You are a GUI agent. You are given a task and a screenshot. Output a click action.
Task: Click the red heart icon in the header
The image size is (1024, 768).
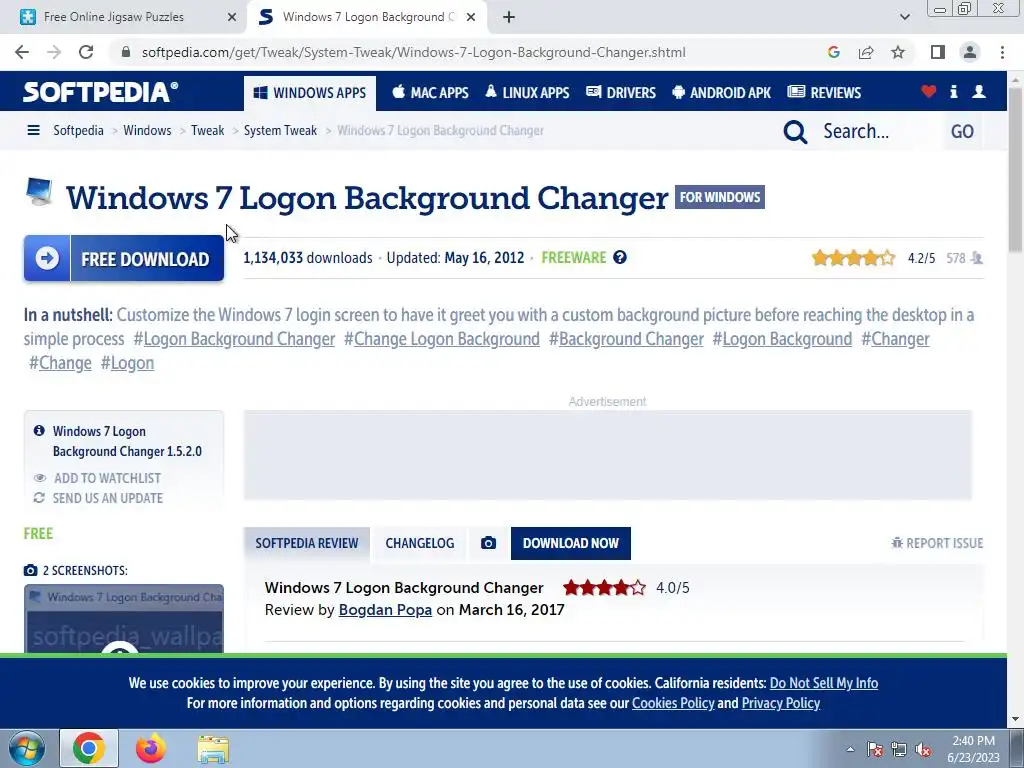coord(928,92)
